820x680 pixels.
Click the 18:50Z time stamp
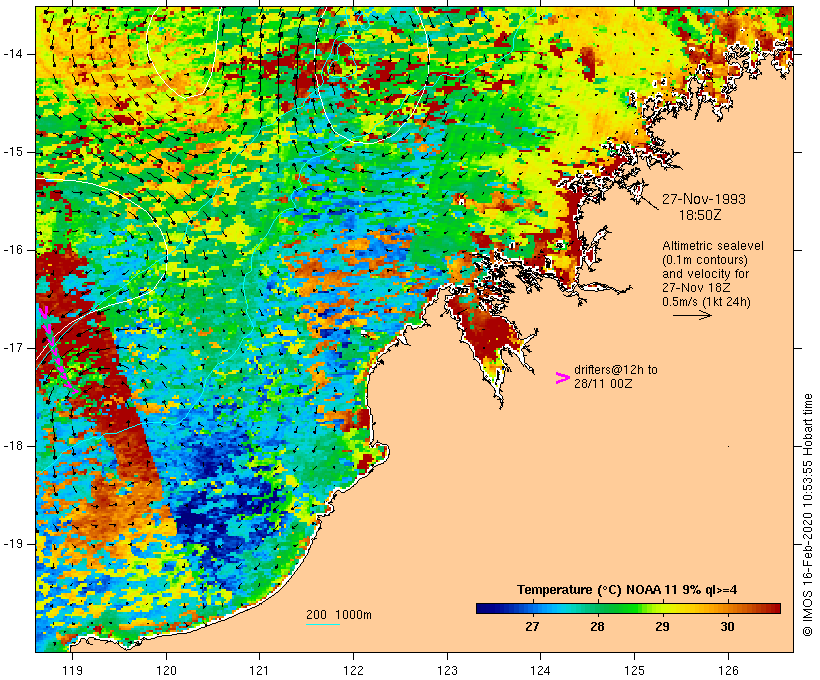[700, 215]
